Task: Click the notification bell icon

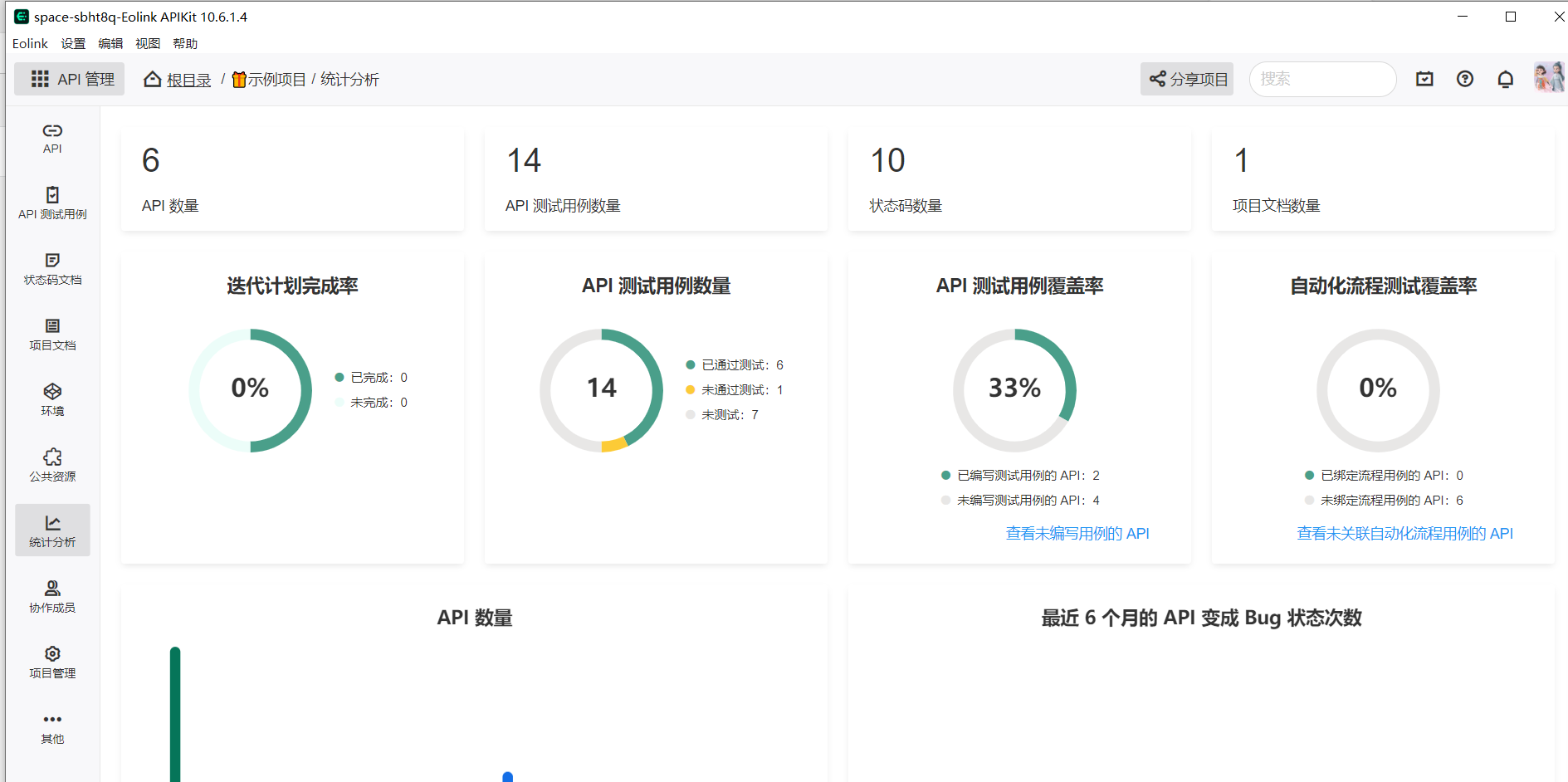Action: click(x=1505, y=79)
